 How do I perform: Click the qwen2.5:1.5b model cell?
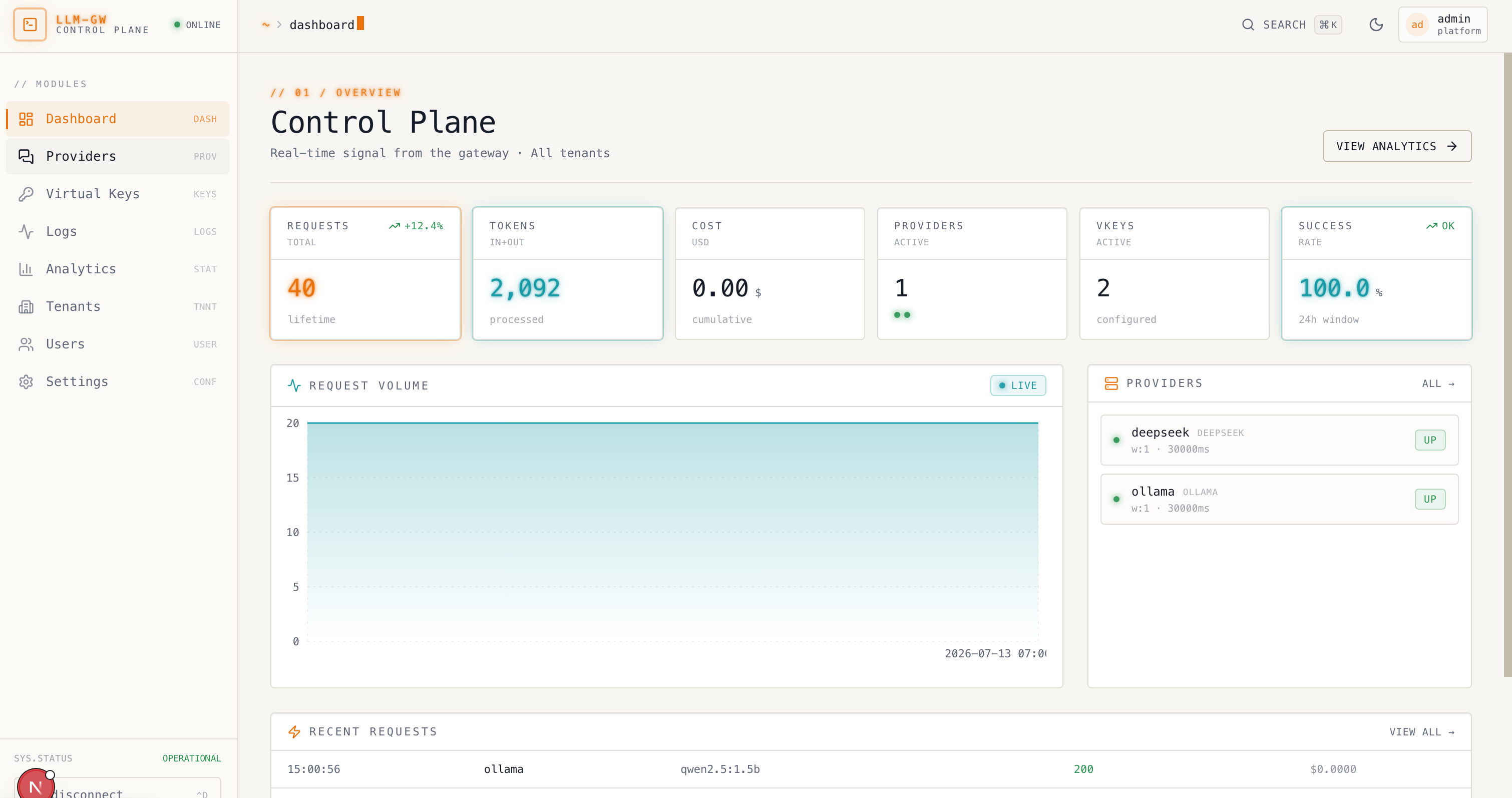(x=719, y=769)
